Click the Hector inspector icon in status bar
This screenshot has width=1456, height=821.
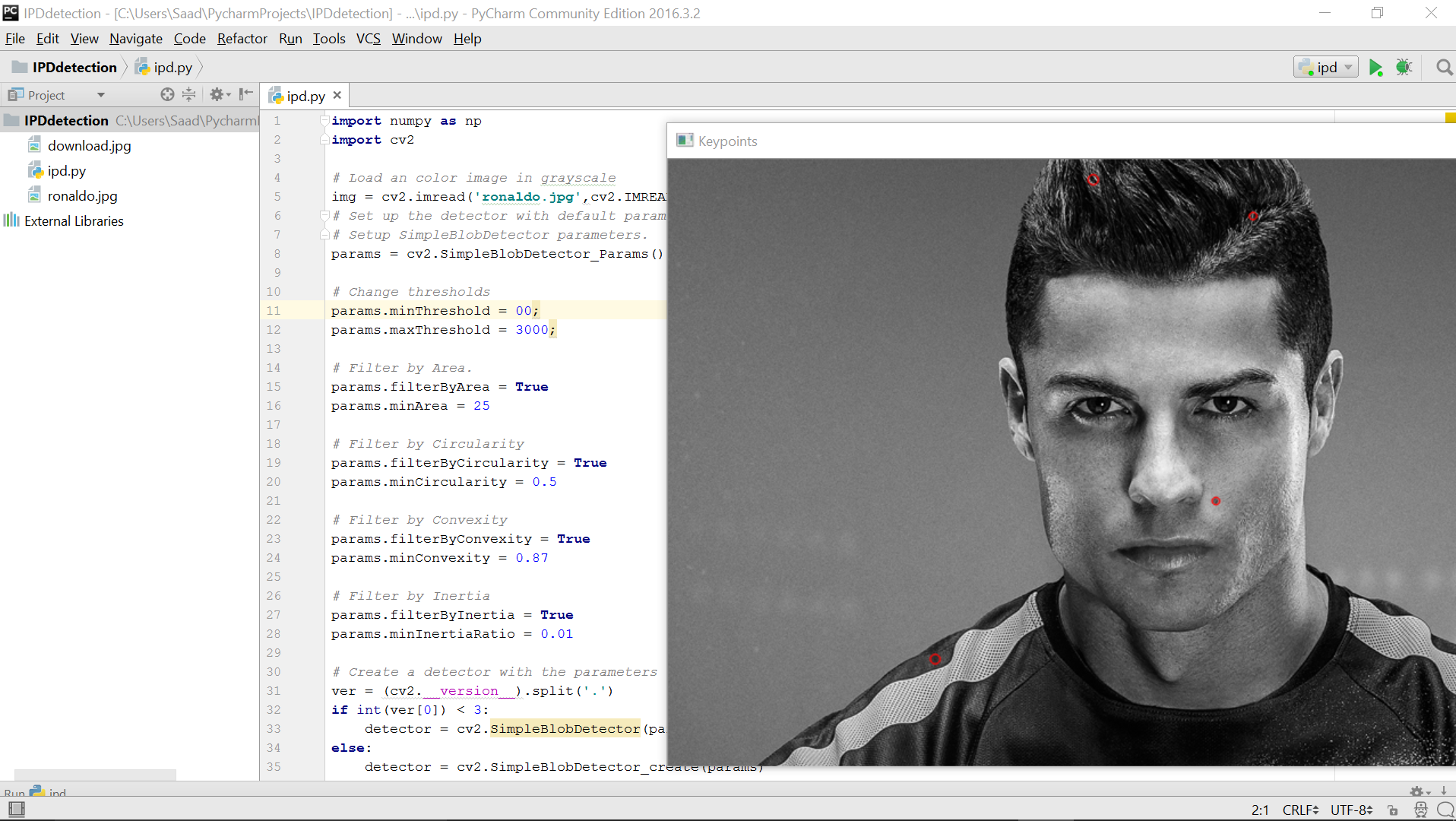1420,810
